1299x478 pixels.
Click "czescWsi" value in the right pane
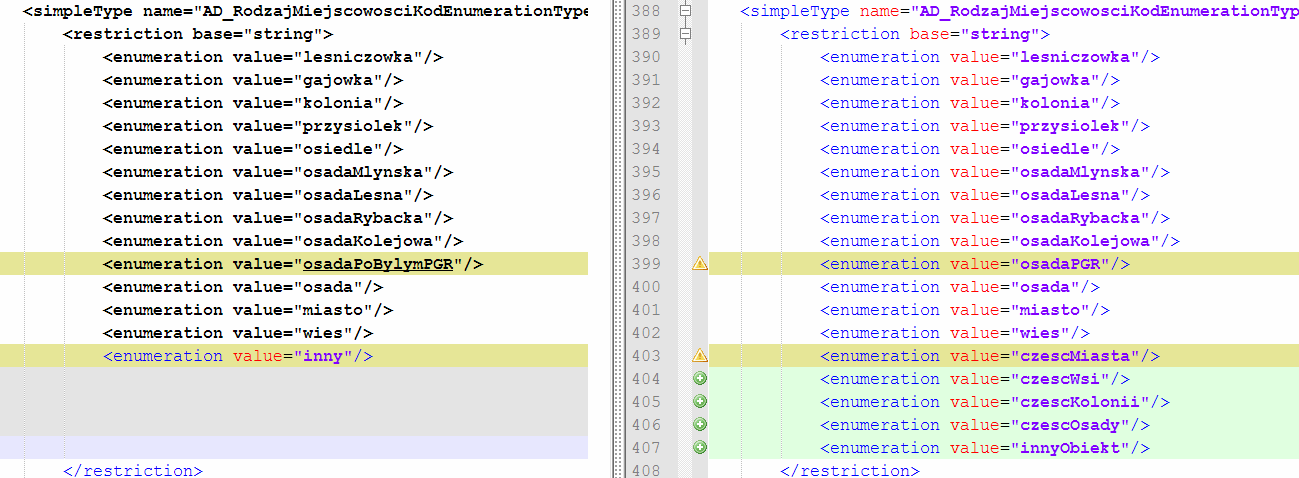click(x=1059, y=379)
